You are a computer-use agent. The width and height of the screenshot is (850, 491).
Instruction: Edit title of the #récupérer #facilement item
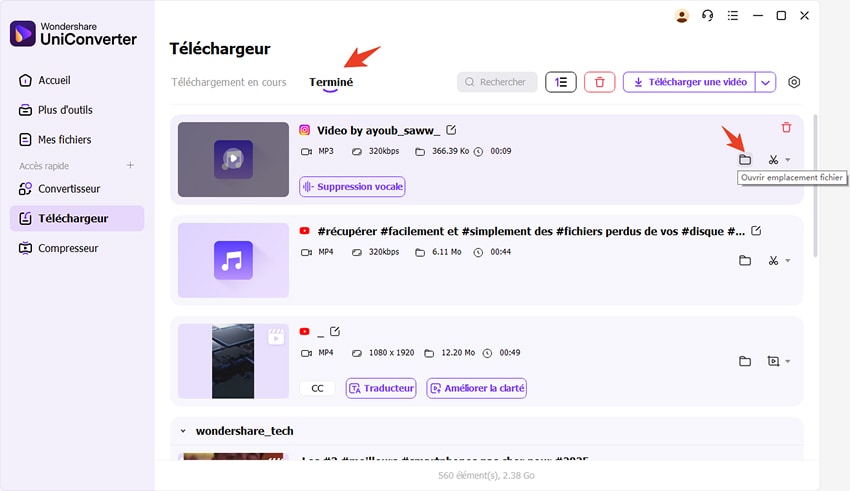(756, 231)
